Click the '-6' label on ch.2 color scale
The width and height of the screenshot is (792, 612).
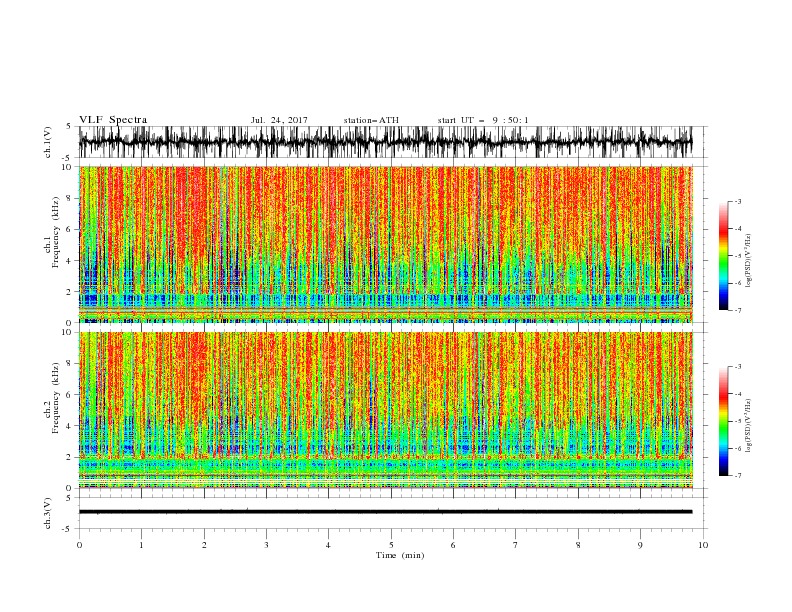[x=737, y=448]
